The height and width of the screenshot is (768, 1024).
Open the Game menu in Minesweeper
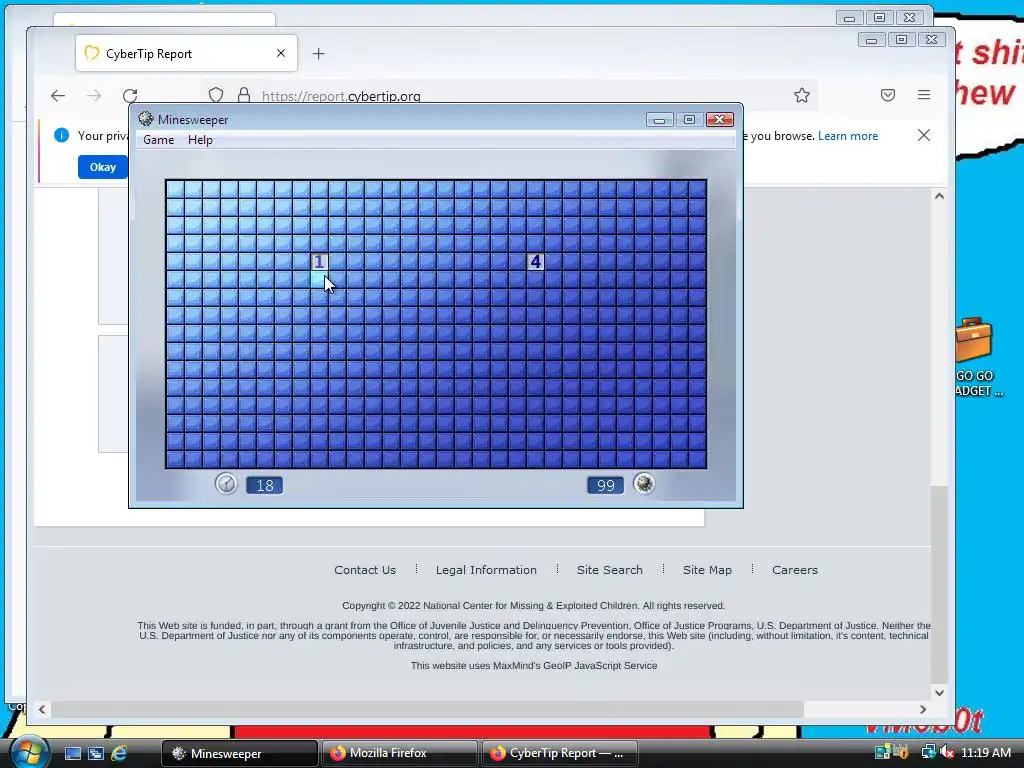coord(159,140)
